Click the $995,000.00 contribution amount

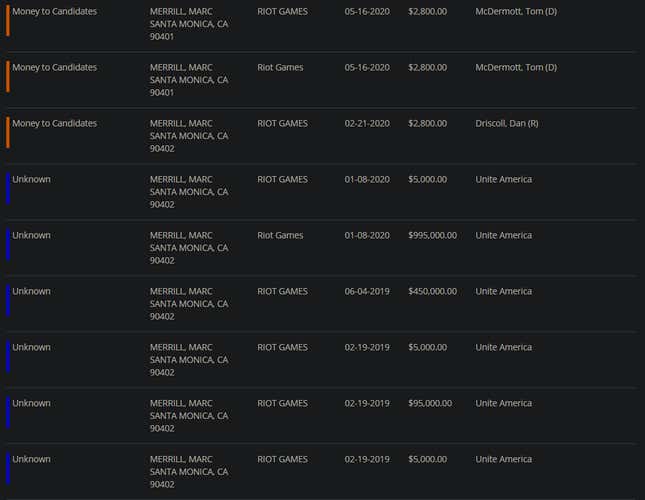click(x=432, y=235)
